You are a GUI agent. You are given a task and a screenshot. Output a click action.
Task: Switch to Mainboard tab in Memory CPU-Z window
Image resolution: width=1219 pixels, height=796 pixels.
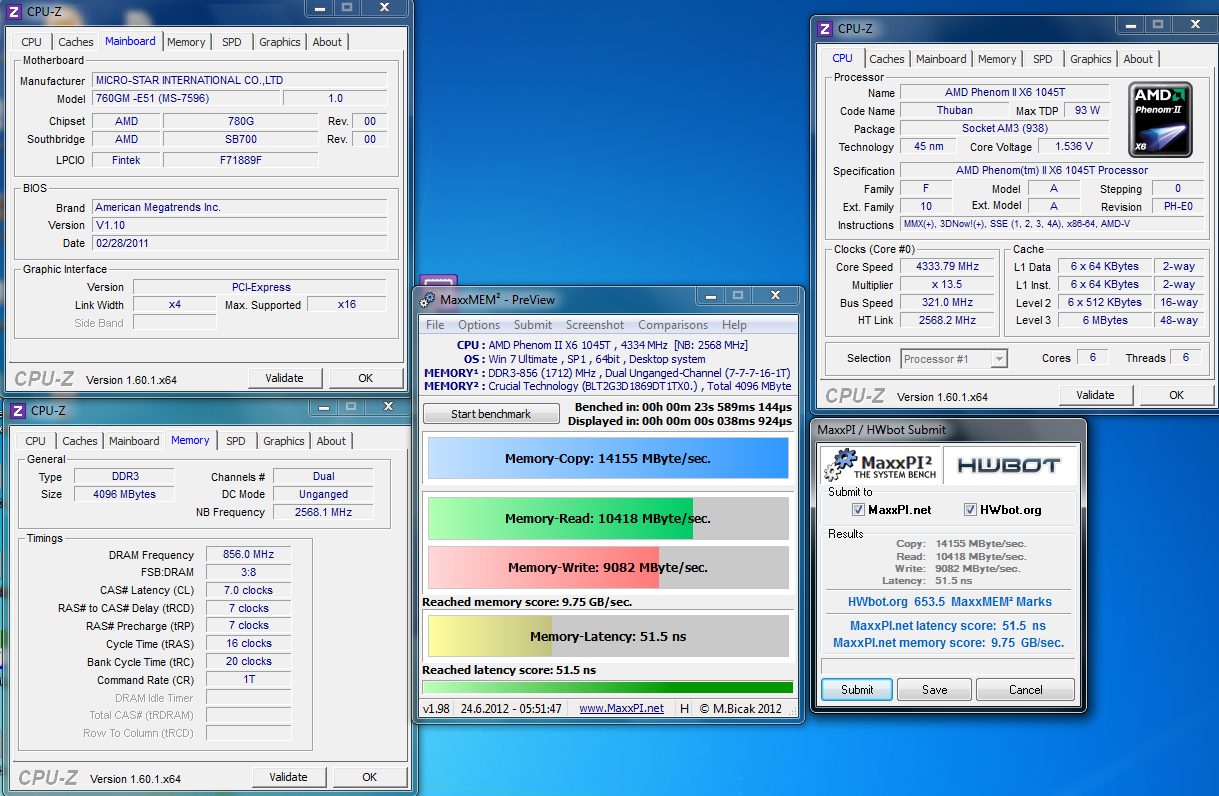(x=134, y=441)
